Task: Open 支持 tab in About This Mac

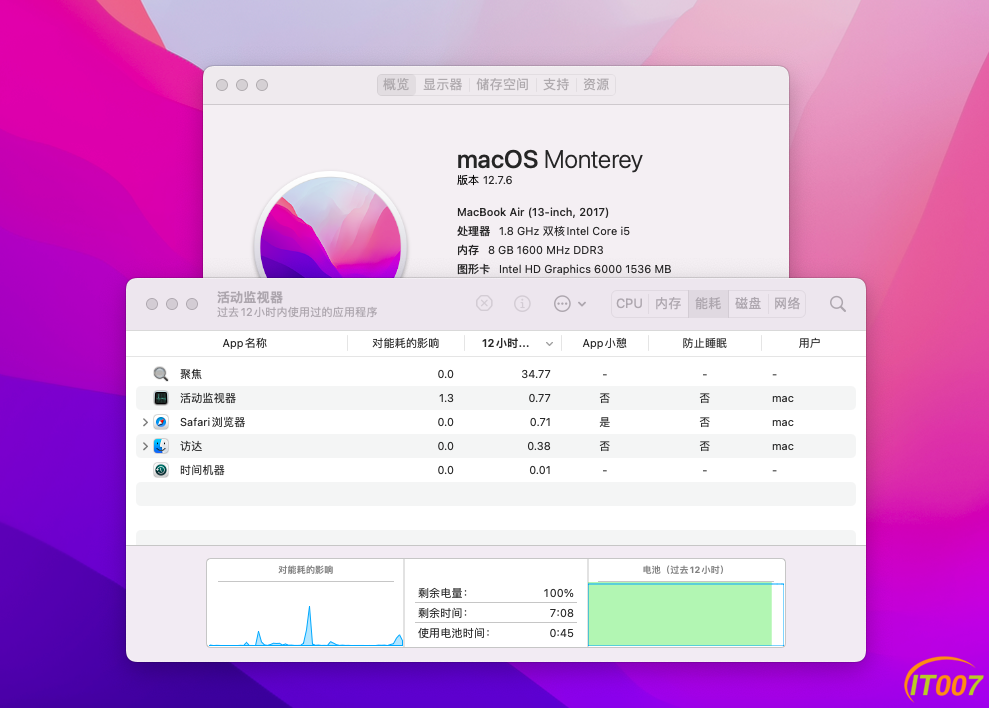Action: pos(556,85)
